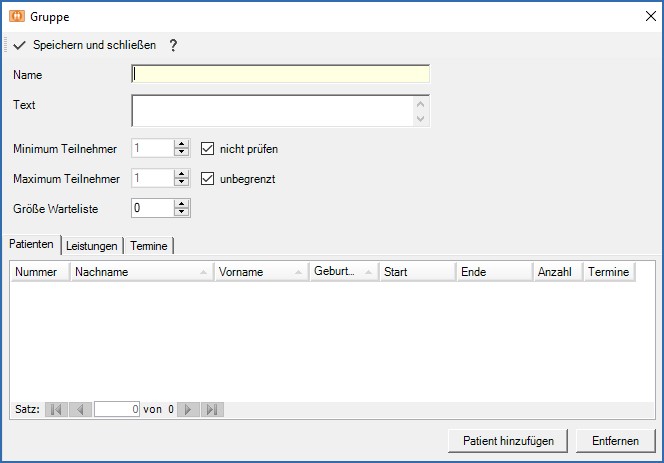Viewport: 664px width, 463px height.
Task: Increase Größe Warteliste with up arrow
Action: 181,203
